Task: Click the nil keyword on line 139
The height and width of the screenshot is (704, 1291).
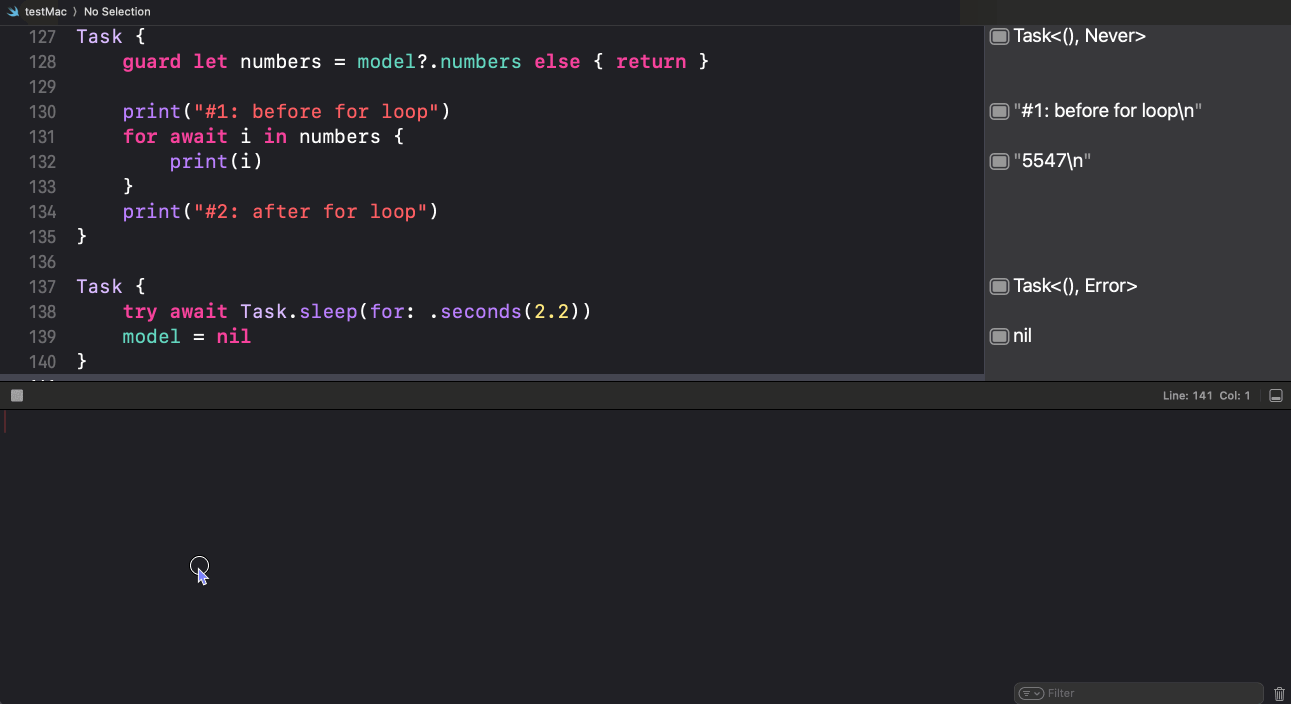Action: (234, 337)
